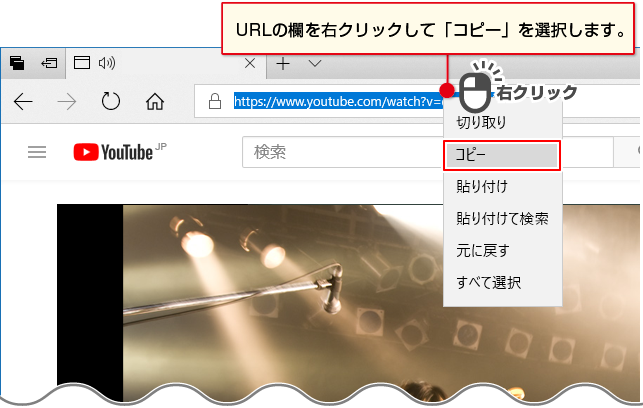This screenshot has width=643, height=408.
Task: Reload the page with refresh icon
Action: click(111, 101)
